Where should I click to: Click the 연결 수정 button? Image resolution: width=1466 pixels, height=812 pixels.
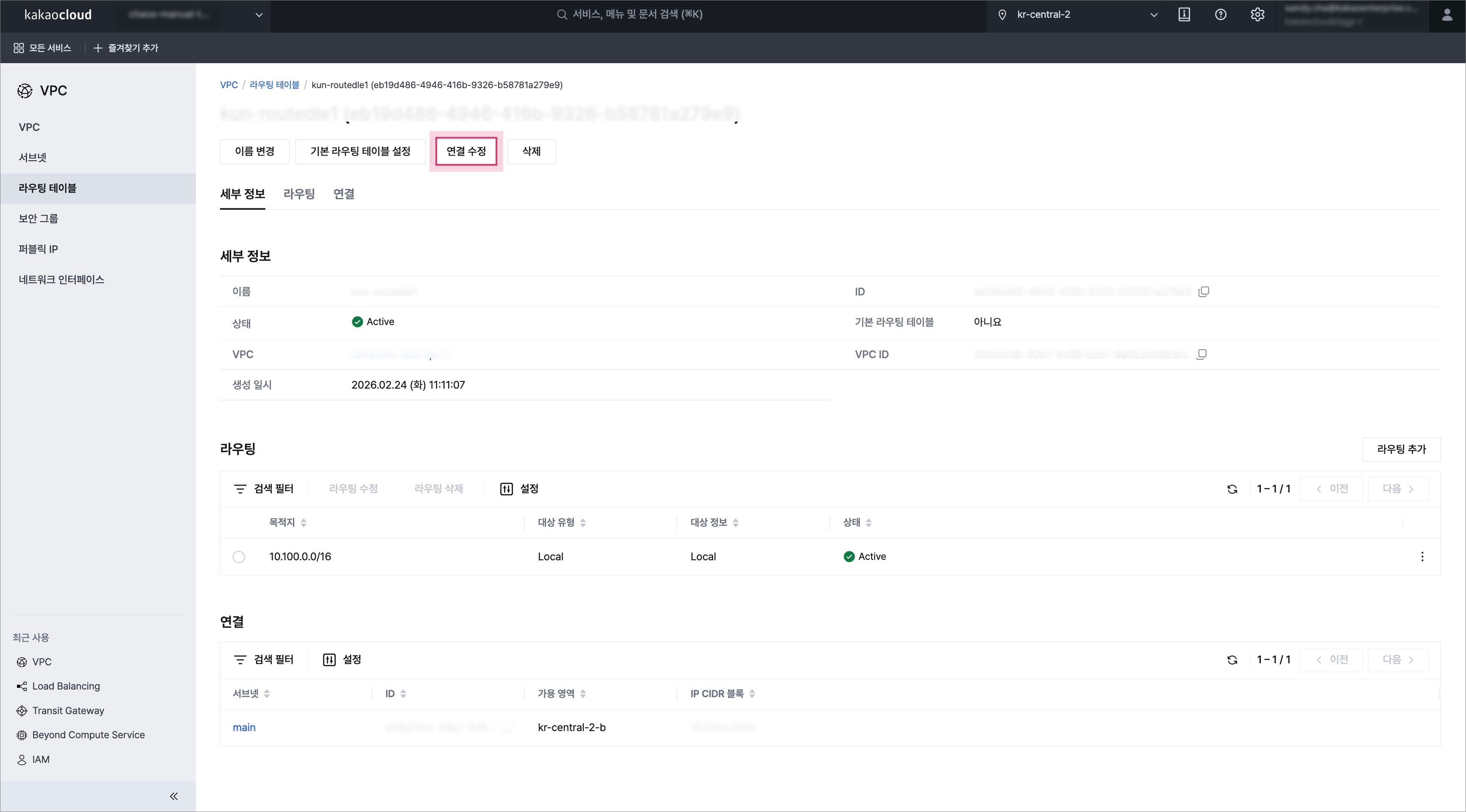tap(465, 151)
